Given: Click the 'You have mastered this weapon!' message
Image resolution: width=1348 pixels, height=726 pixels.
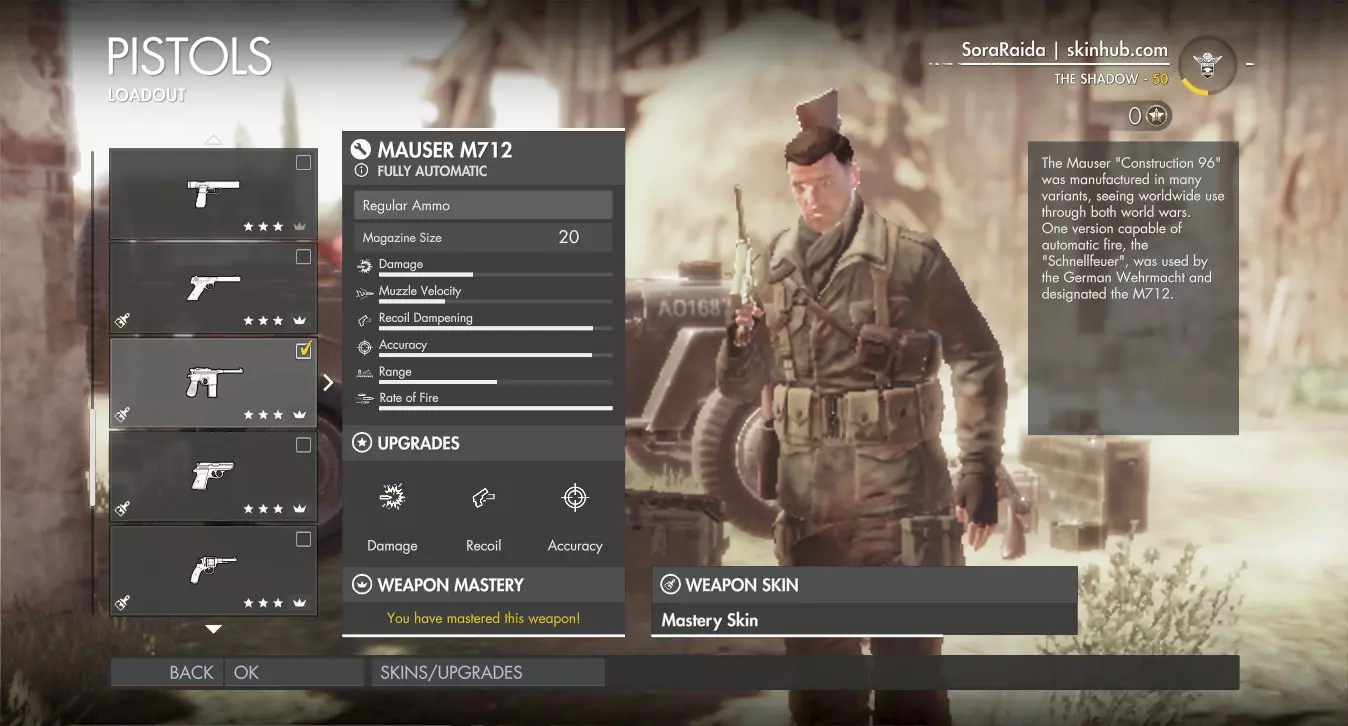Looking at the screenshot, I should coord(483,618).
